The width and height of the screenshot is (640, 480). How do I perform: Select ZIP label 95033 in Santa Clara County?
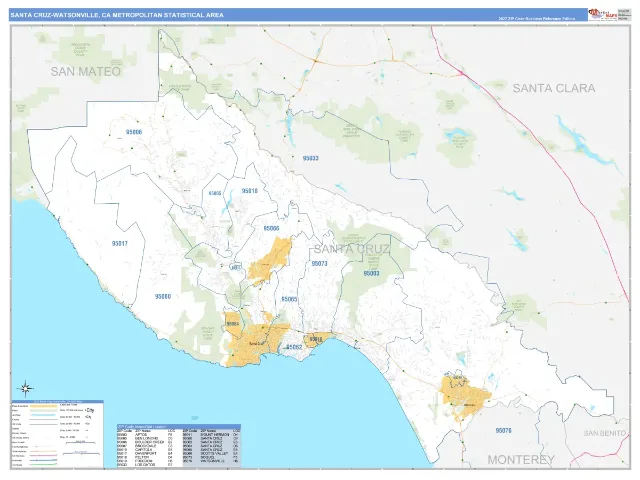[310, 158]
